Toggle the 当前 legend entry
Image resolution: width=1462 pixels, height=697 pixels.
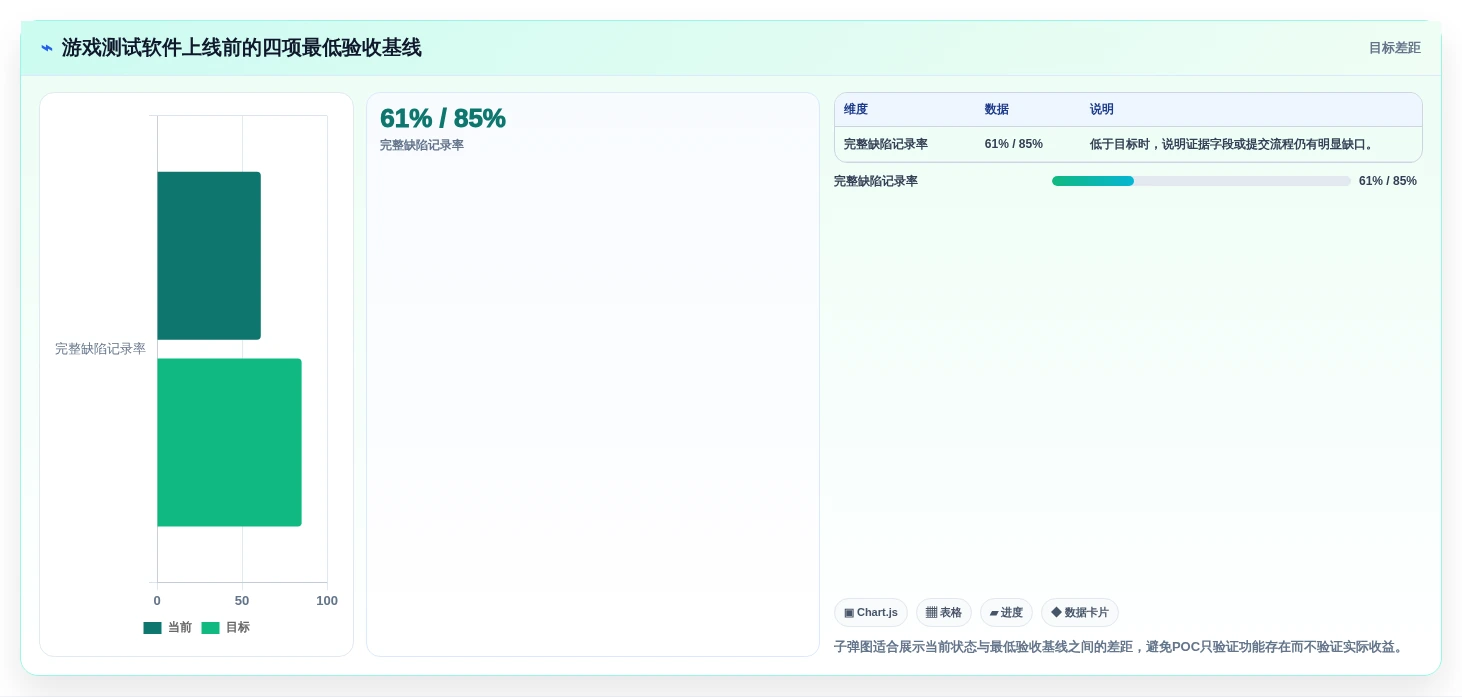click(167, 628)
